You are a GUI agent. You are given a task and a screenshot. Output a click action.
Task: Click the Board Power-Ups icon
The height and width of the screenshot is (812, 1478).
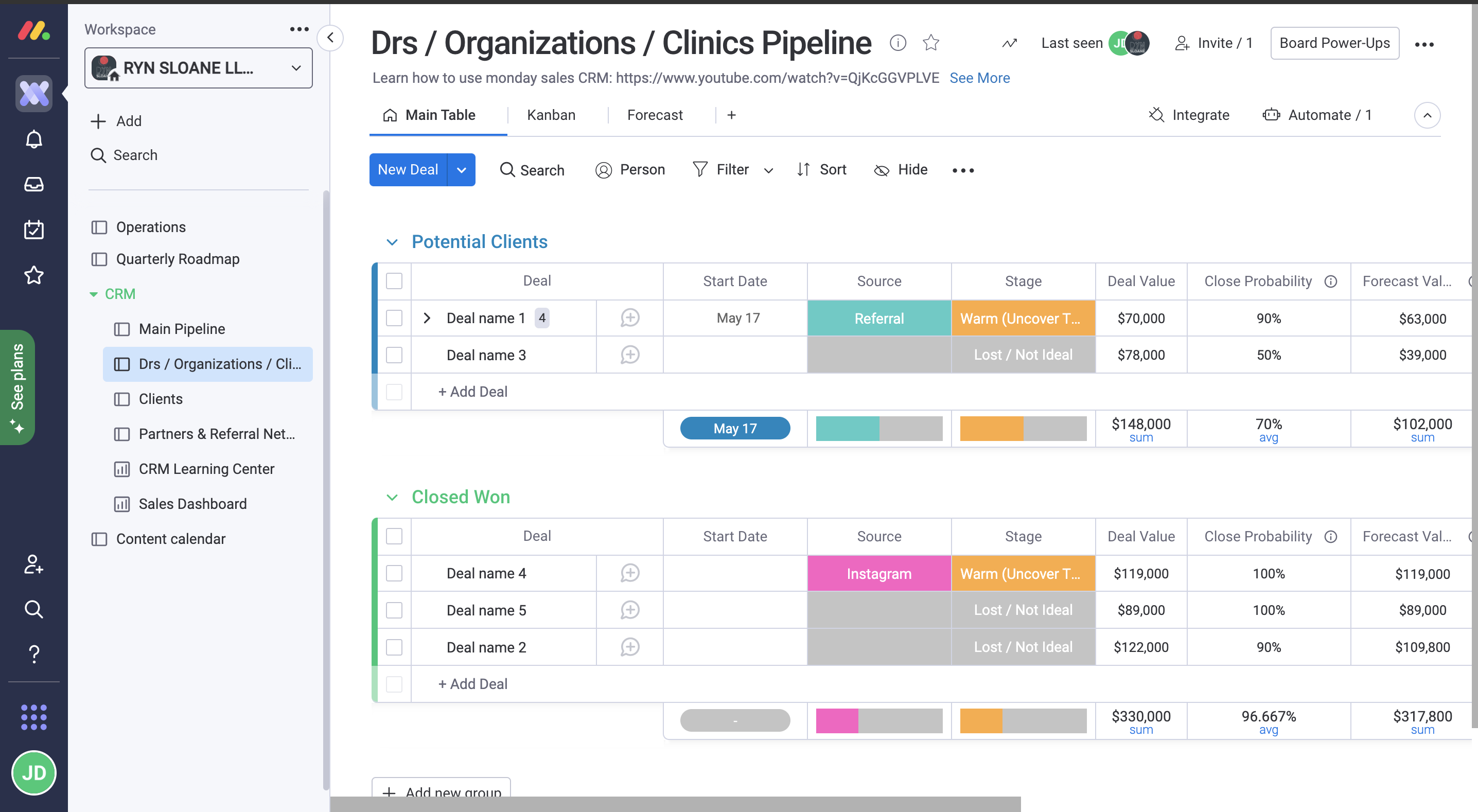pos(1336,43)
